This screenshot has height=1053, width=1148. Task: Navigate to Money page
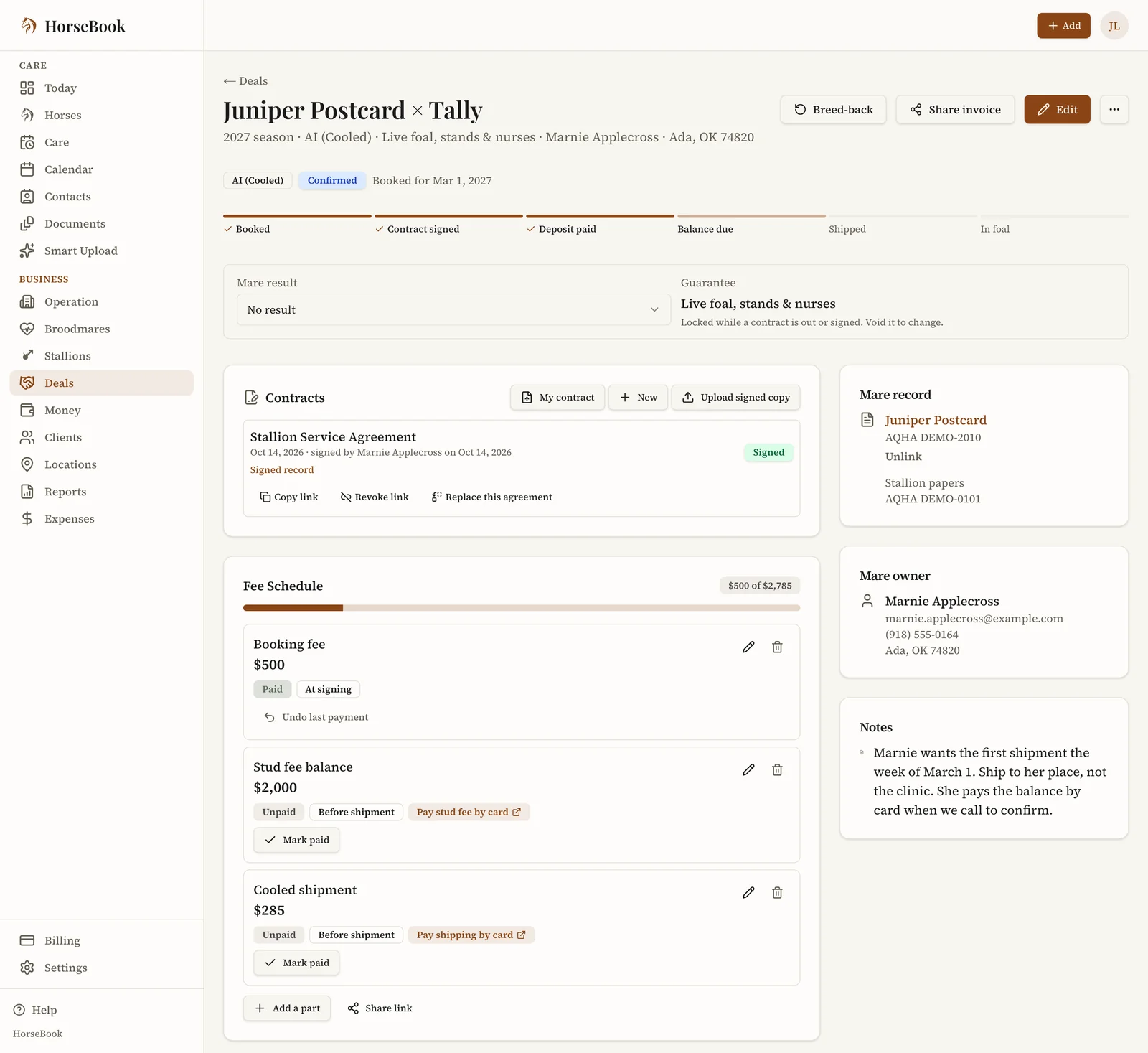point(101,410)
